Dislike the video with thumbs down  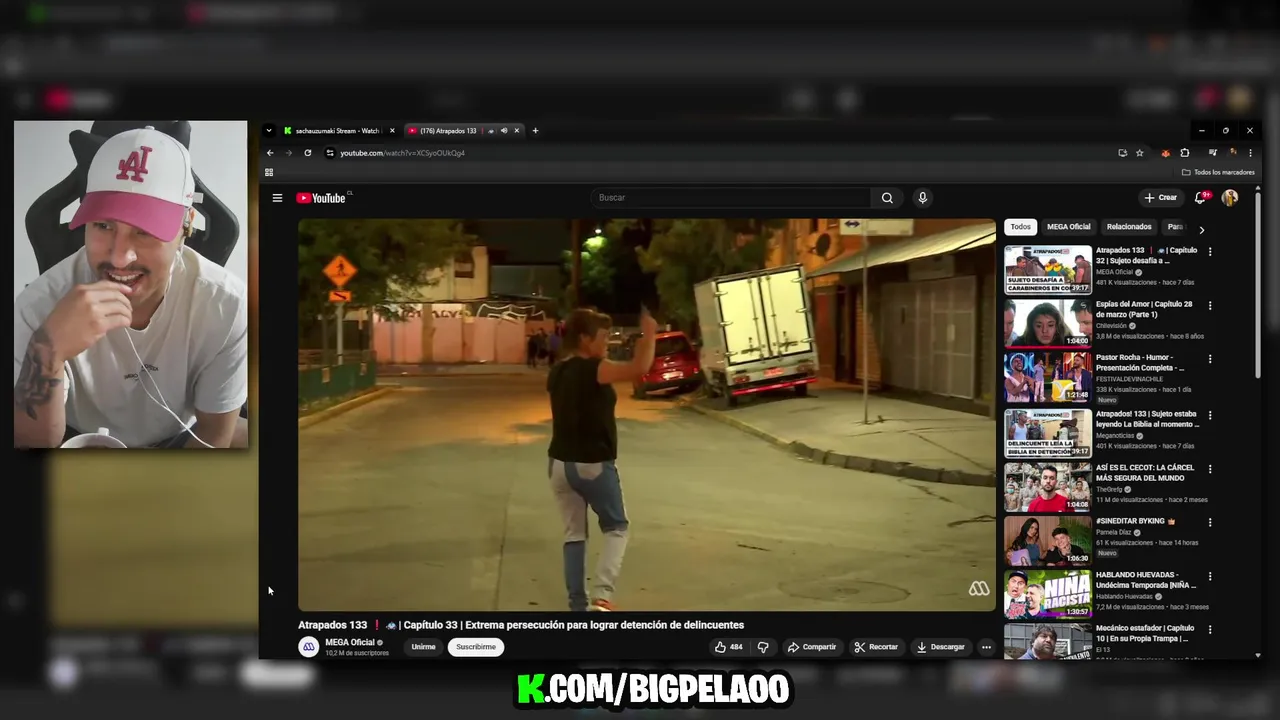[763, 647]
